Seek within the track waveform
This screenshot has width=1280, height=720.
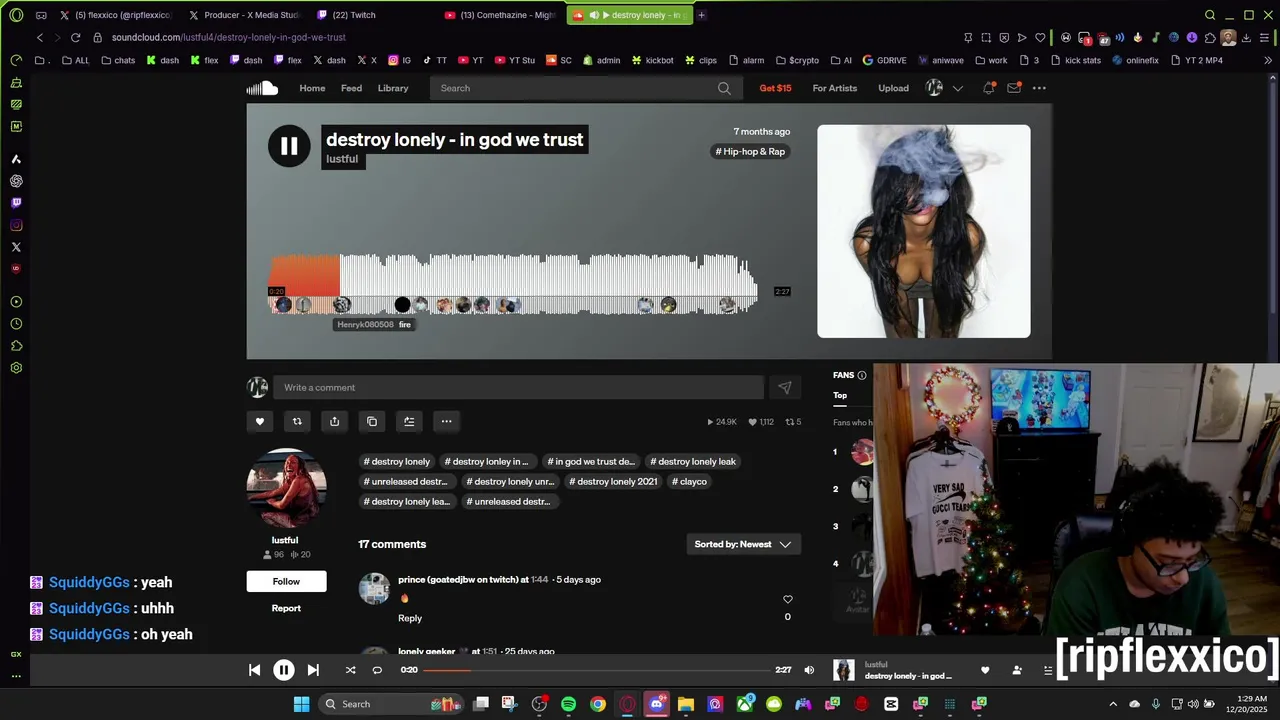(x=513, y=283)
